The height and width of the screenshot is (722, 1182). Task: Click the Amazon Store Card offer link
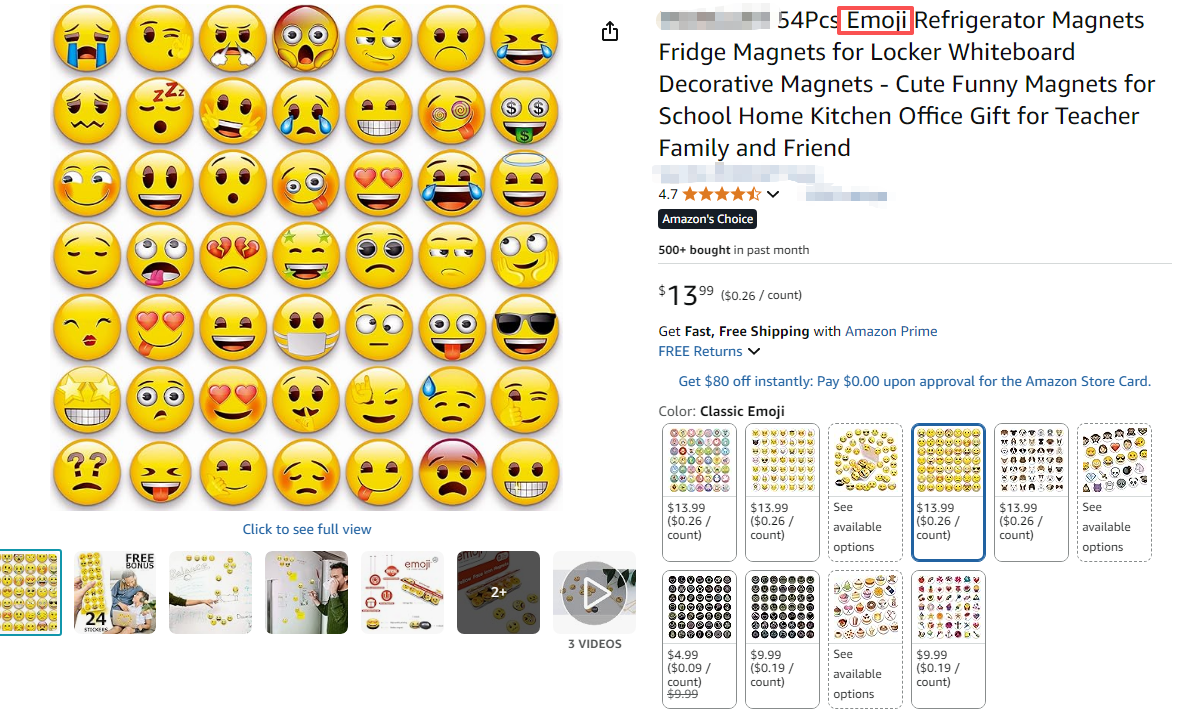click(914, 381)
